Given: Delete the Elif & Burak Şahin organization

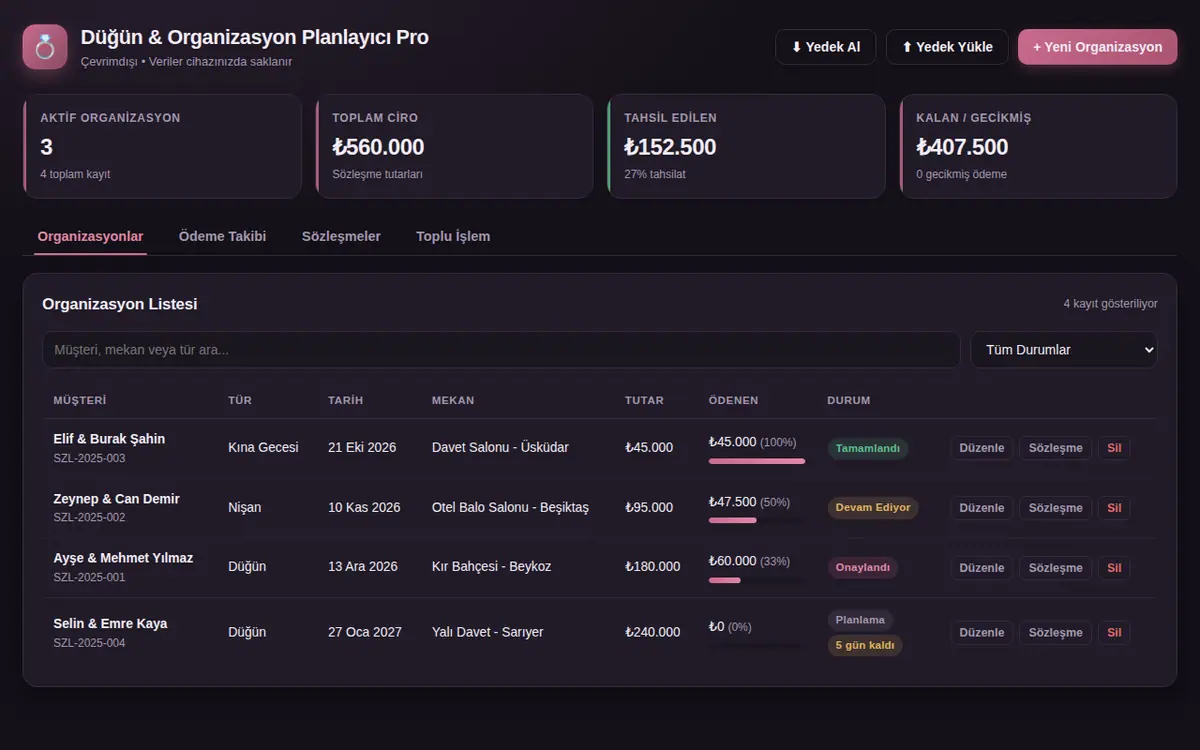Looking at the screenshot, I should click(1114, 448).
